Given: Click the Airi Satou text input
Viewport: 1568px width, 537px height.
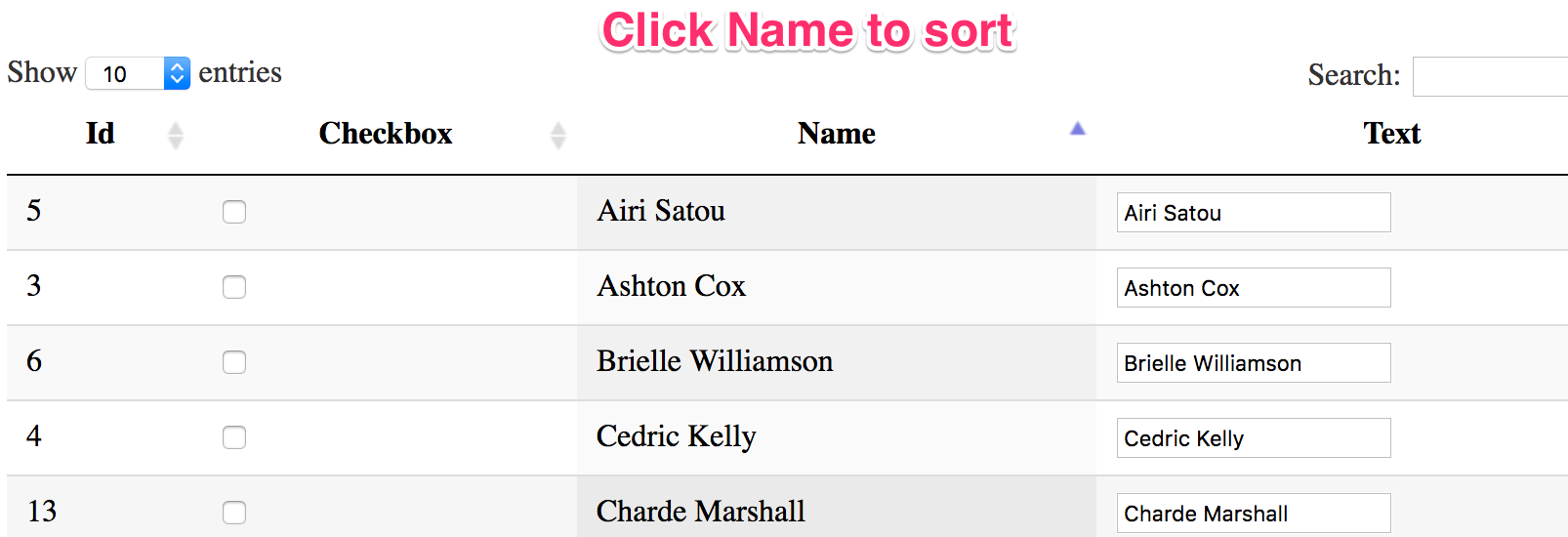Looking at the screenshot, I should pos(1253,213).
